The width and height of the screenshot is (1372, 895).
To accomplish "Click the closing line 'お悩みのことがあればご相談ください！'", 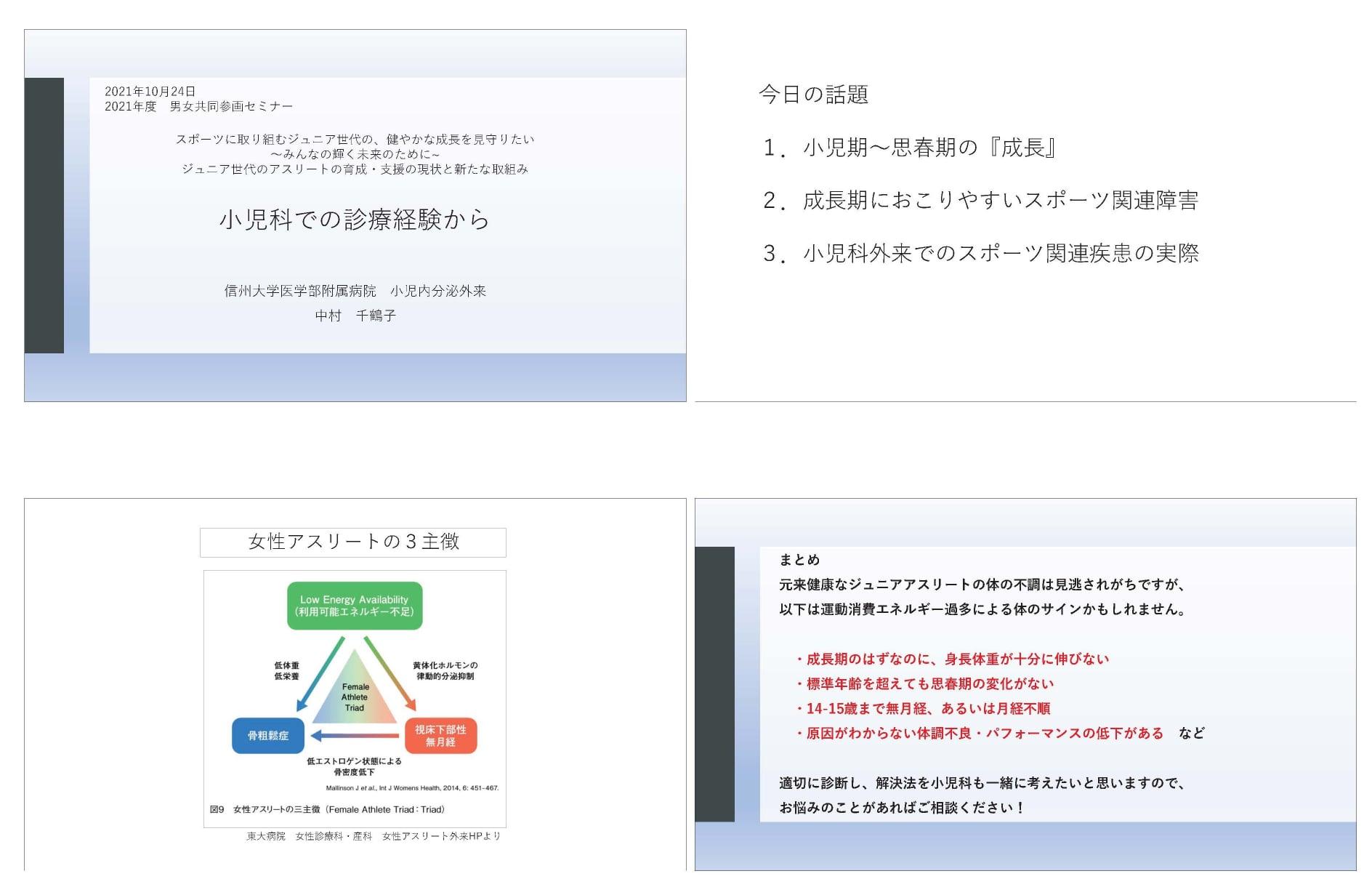I will tap(902, 808).
